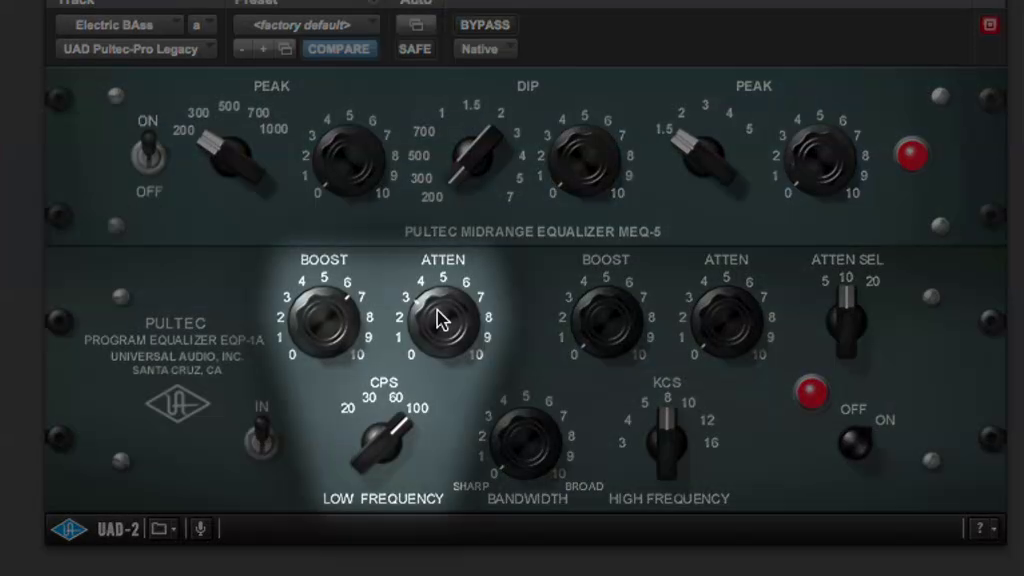Click the automation enable icon
This screenshot has width=1024, height=576.
(x=416, y=25)
